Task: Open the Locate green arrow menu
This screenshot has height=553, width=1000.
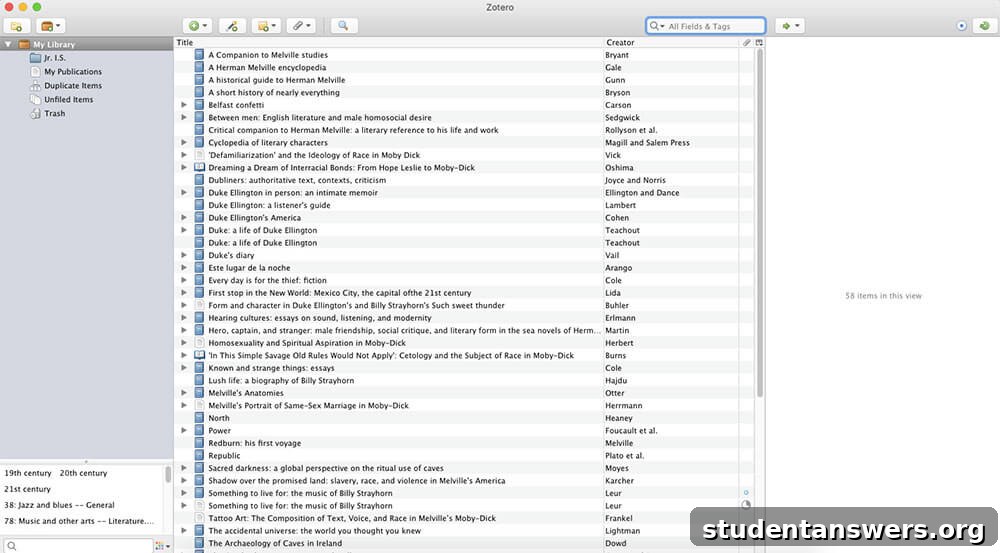Action: tap(790, 26)
